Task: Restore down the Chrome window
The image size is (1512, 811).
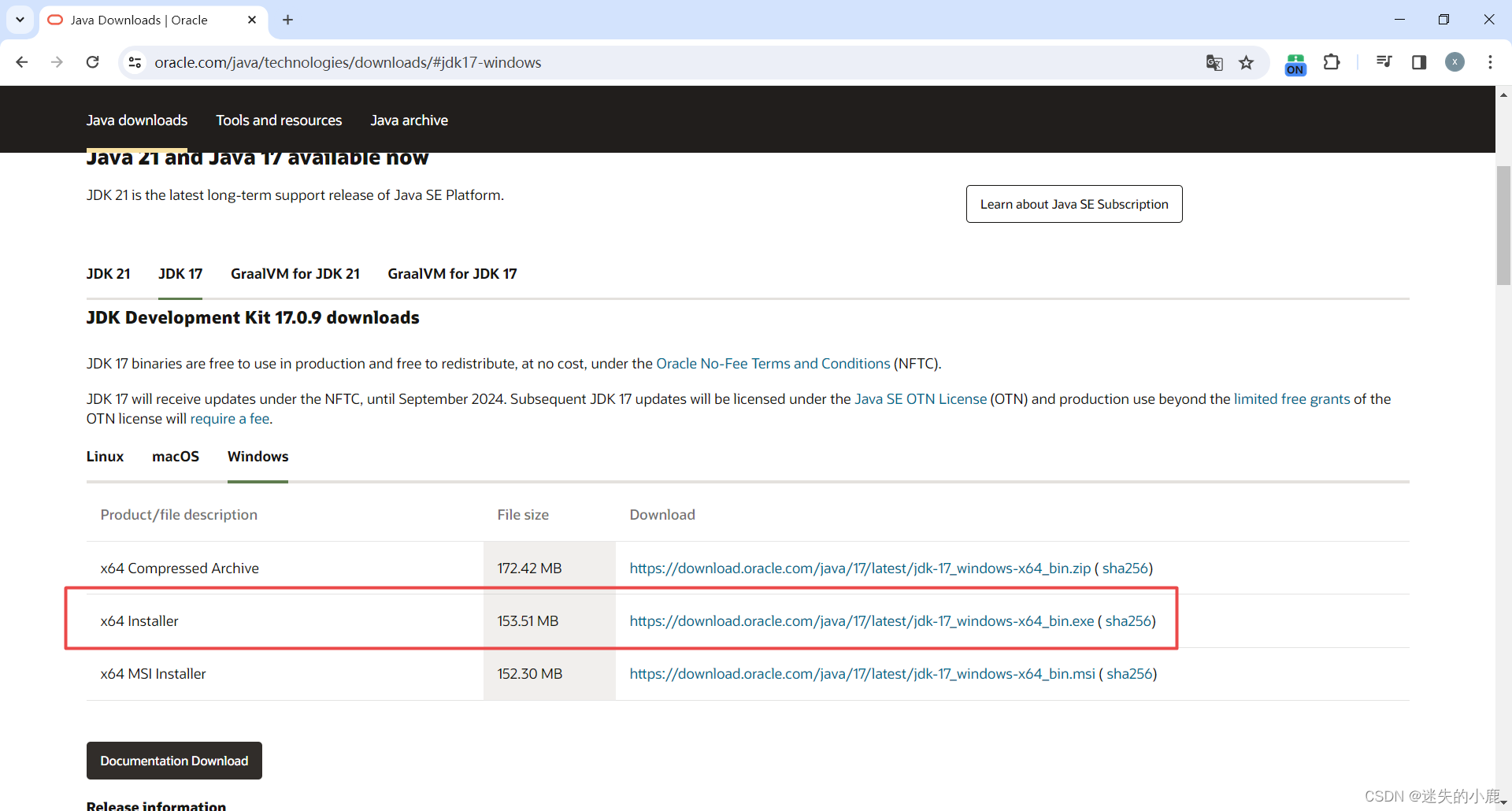Action: tap(1443, 20)
